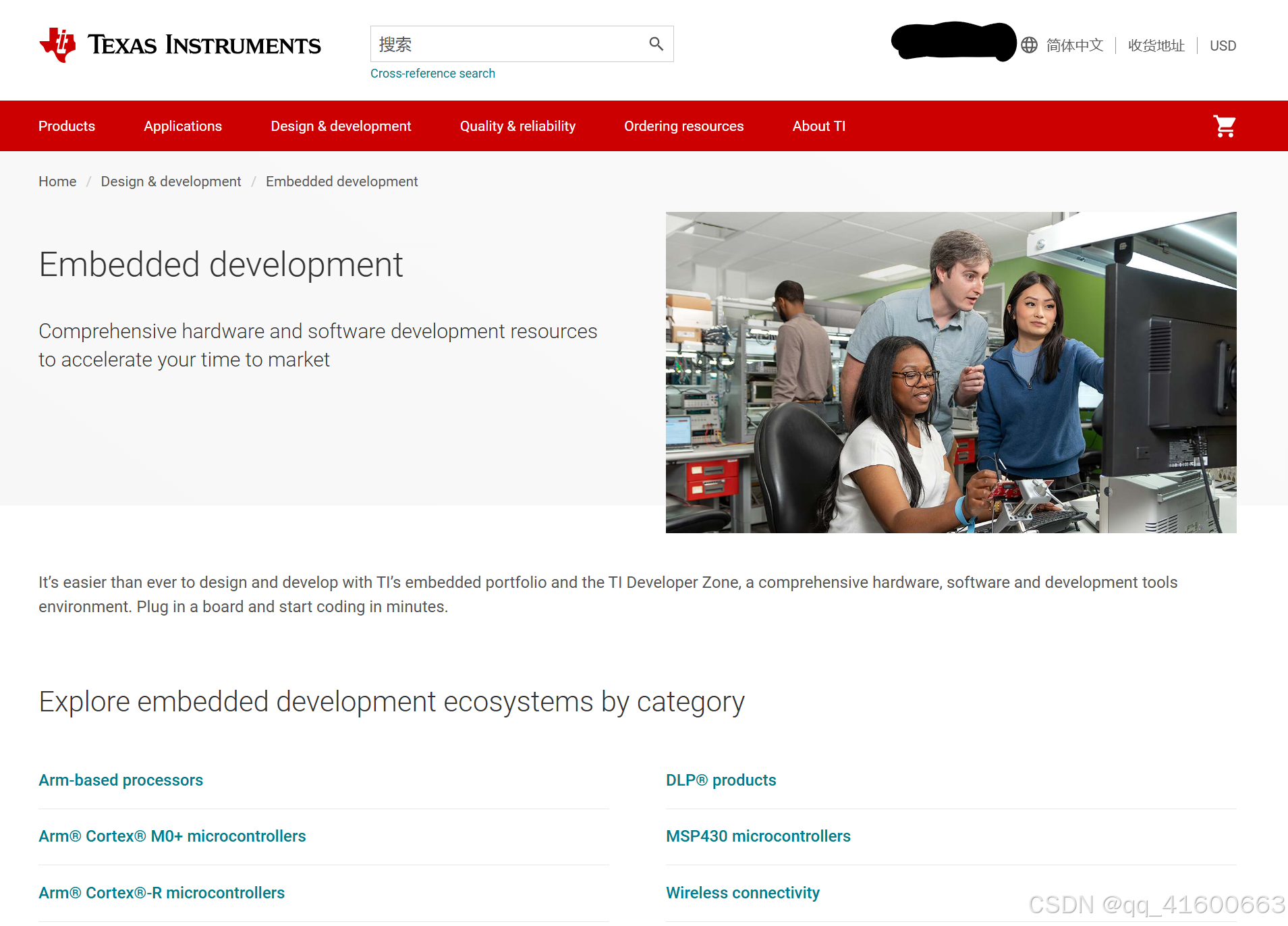Screen dimensions: 1288x926
Task: Open Wireless connectivity link
Action: pos(743,893)
